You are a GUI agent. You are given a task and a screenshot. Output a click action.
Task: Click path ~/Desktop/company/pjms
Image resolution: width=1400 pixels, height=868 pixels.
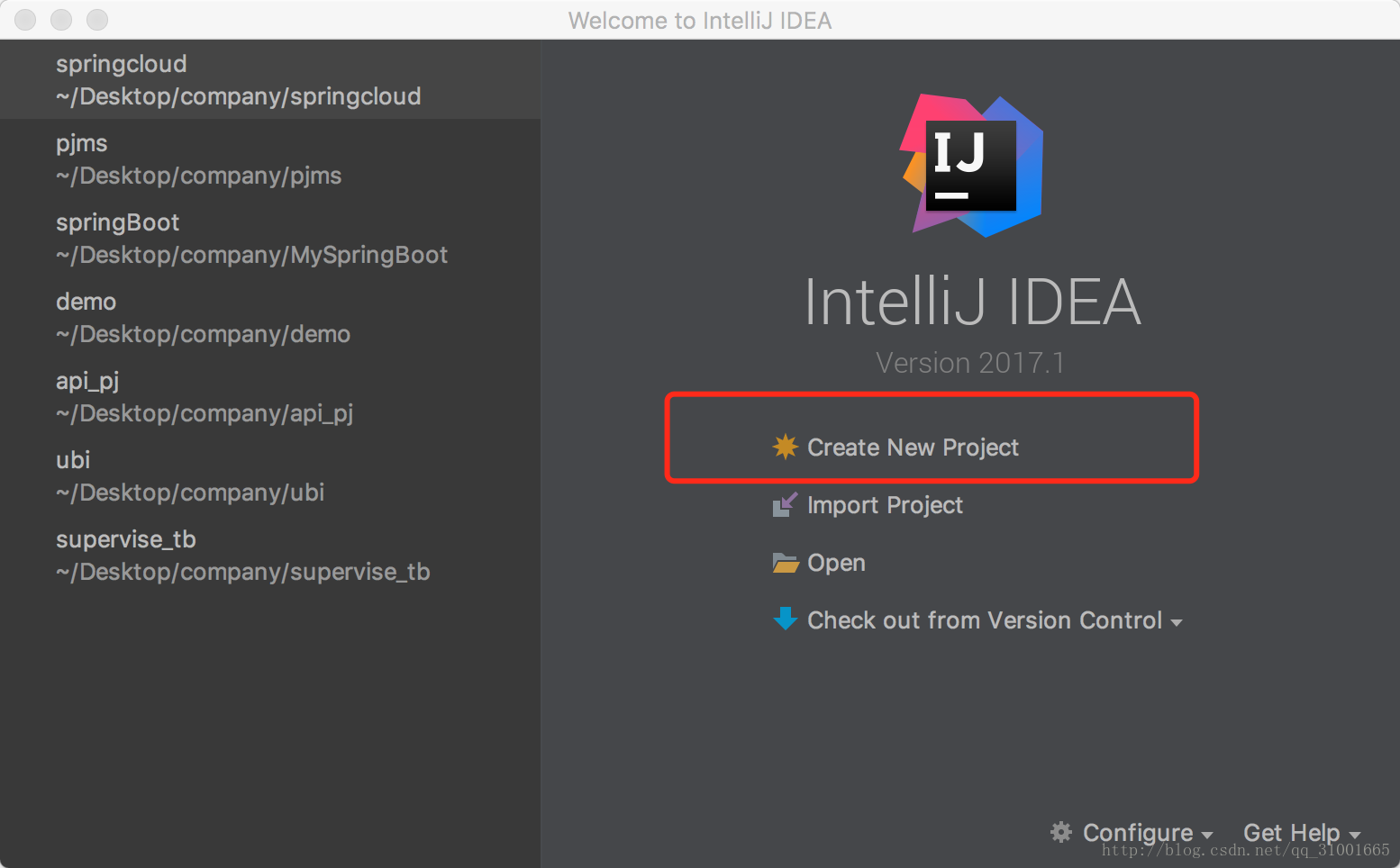point(198,176)
